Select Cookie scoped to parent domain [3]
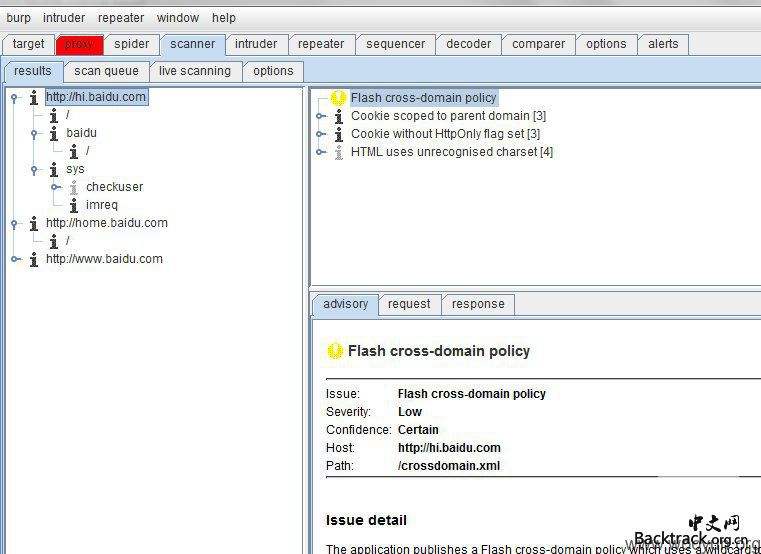761x554 pixels. (448, 116)
